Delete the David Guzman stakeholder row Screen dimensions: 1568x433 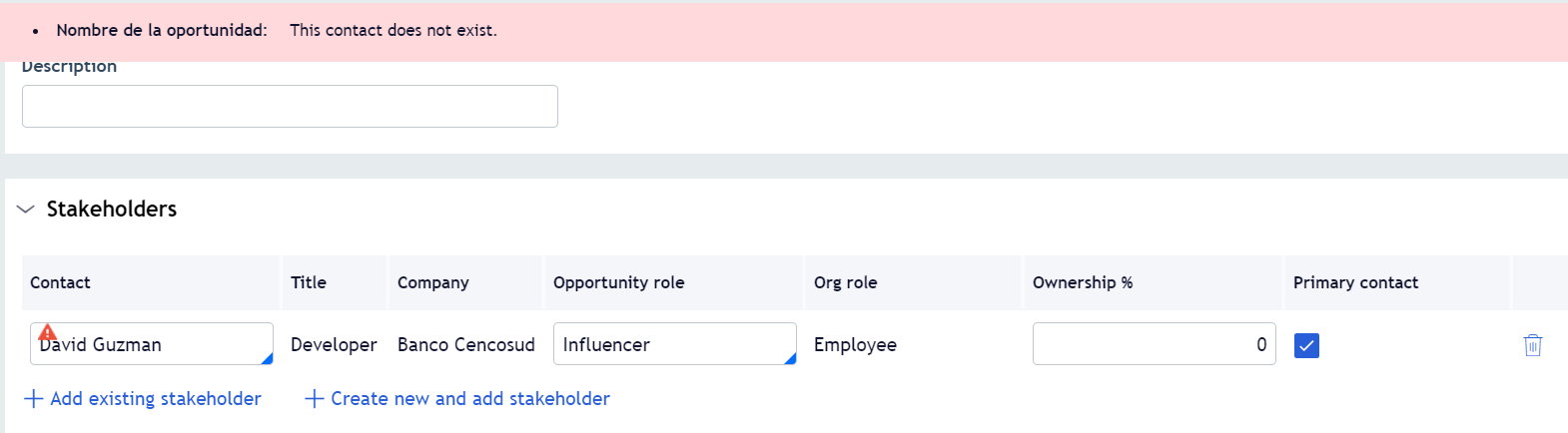tap(1532, 345)
